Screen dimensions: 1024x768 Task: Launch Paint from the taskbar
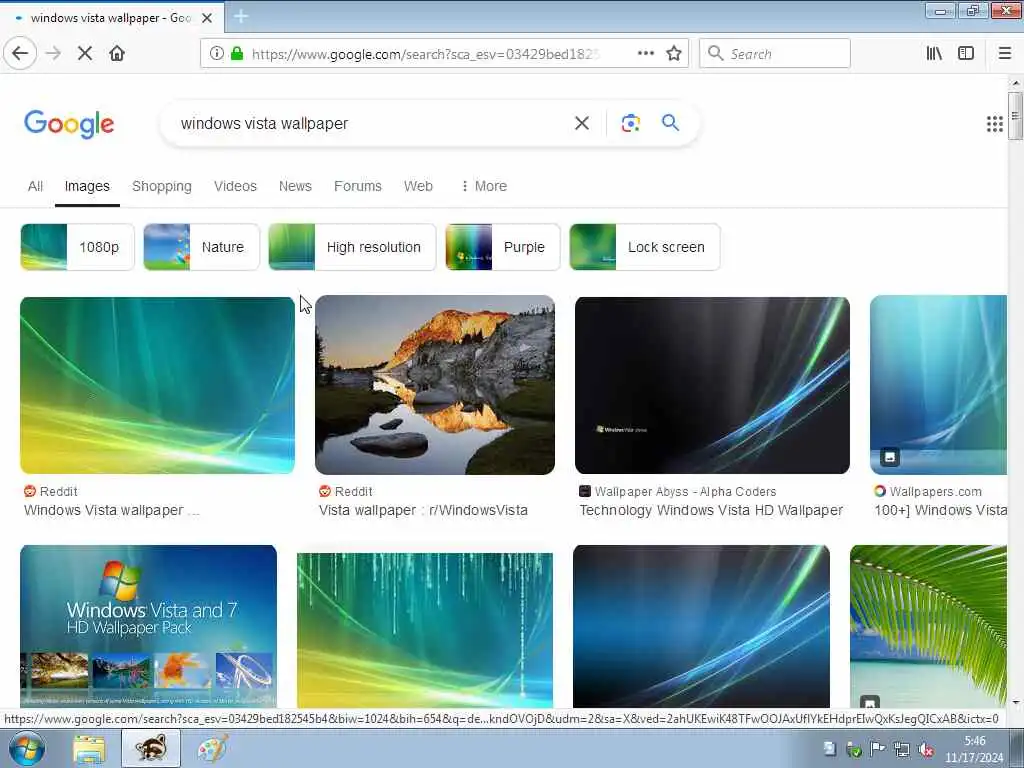click(213, 749)
